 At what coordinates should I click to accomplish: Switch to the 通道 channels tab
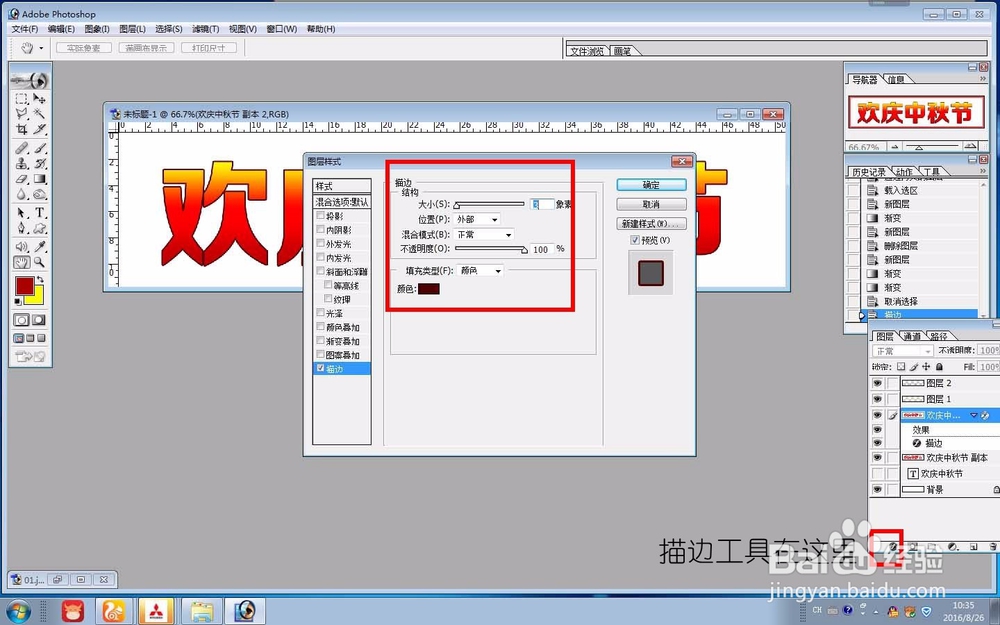point(910,336)
